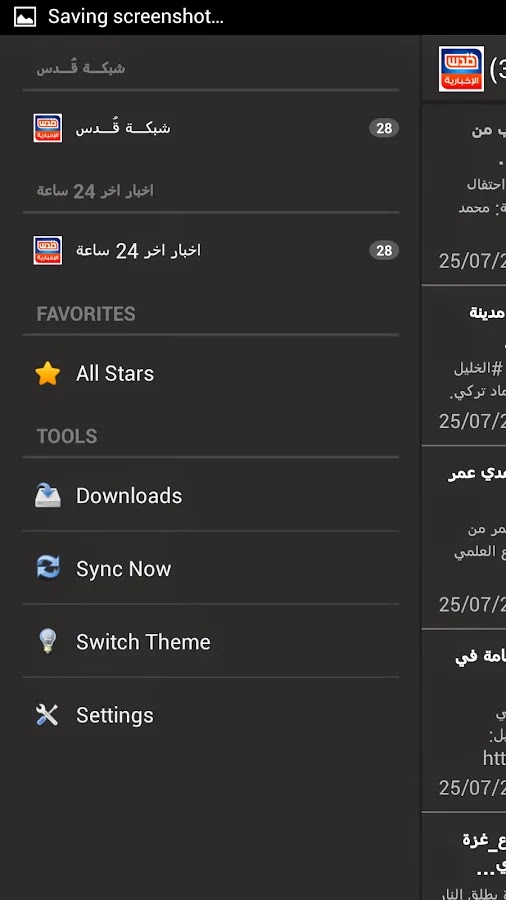
Task: Select Switch Theme option
Action: (211, 641)
